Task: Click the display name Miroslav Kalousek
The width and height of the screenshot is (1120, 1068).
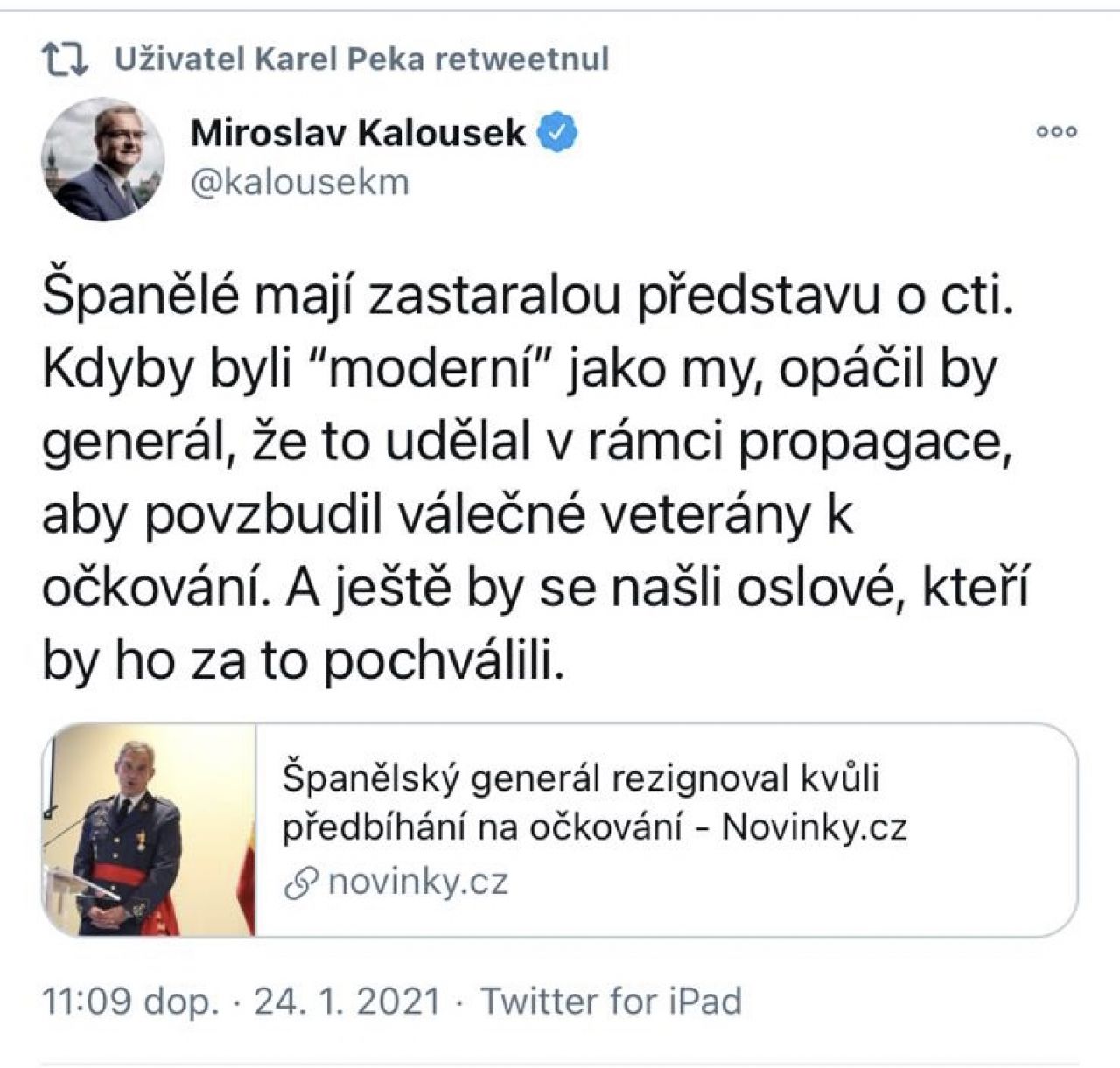Action: tap(358, 133)
